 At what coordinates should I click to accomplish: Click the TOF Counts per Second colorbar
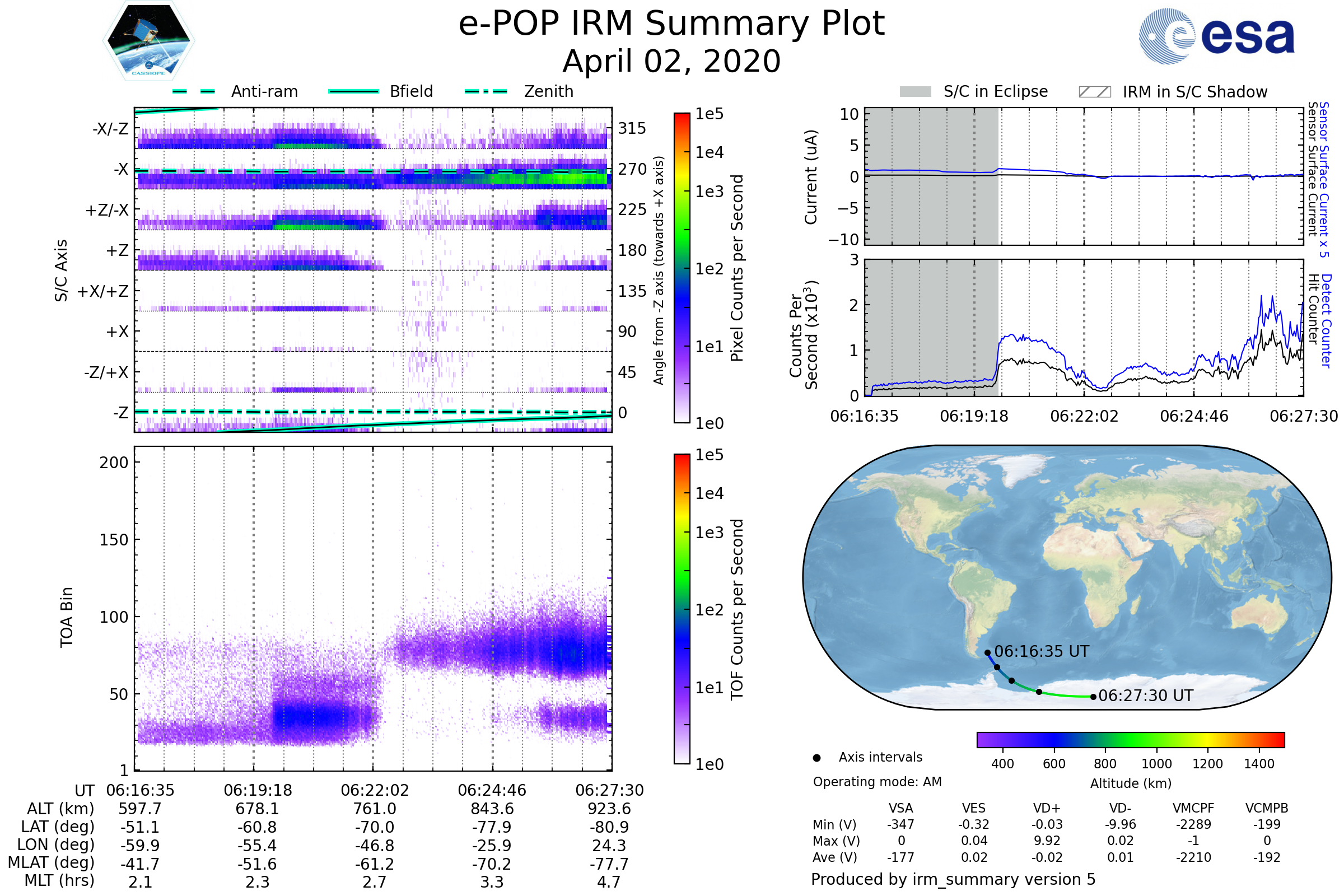point(682,609)
